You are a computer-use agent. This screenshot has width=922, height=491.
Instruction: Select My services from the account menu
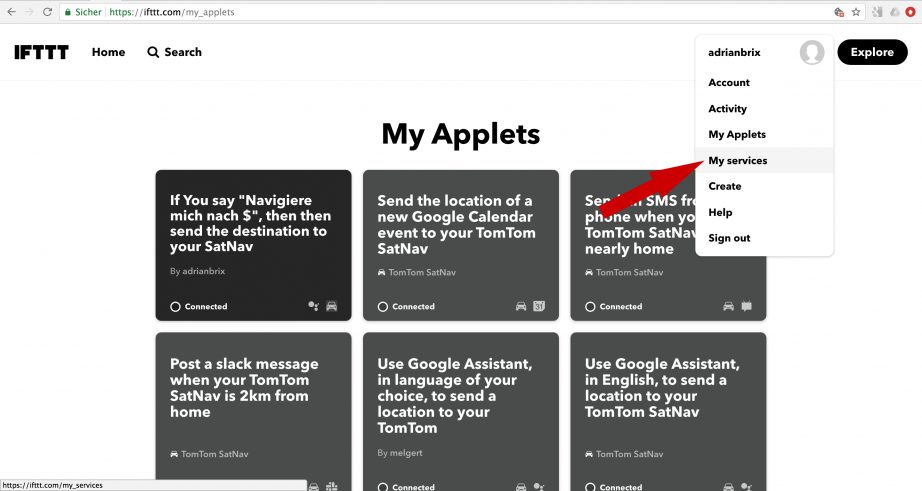pos(737,160)
